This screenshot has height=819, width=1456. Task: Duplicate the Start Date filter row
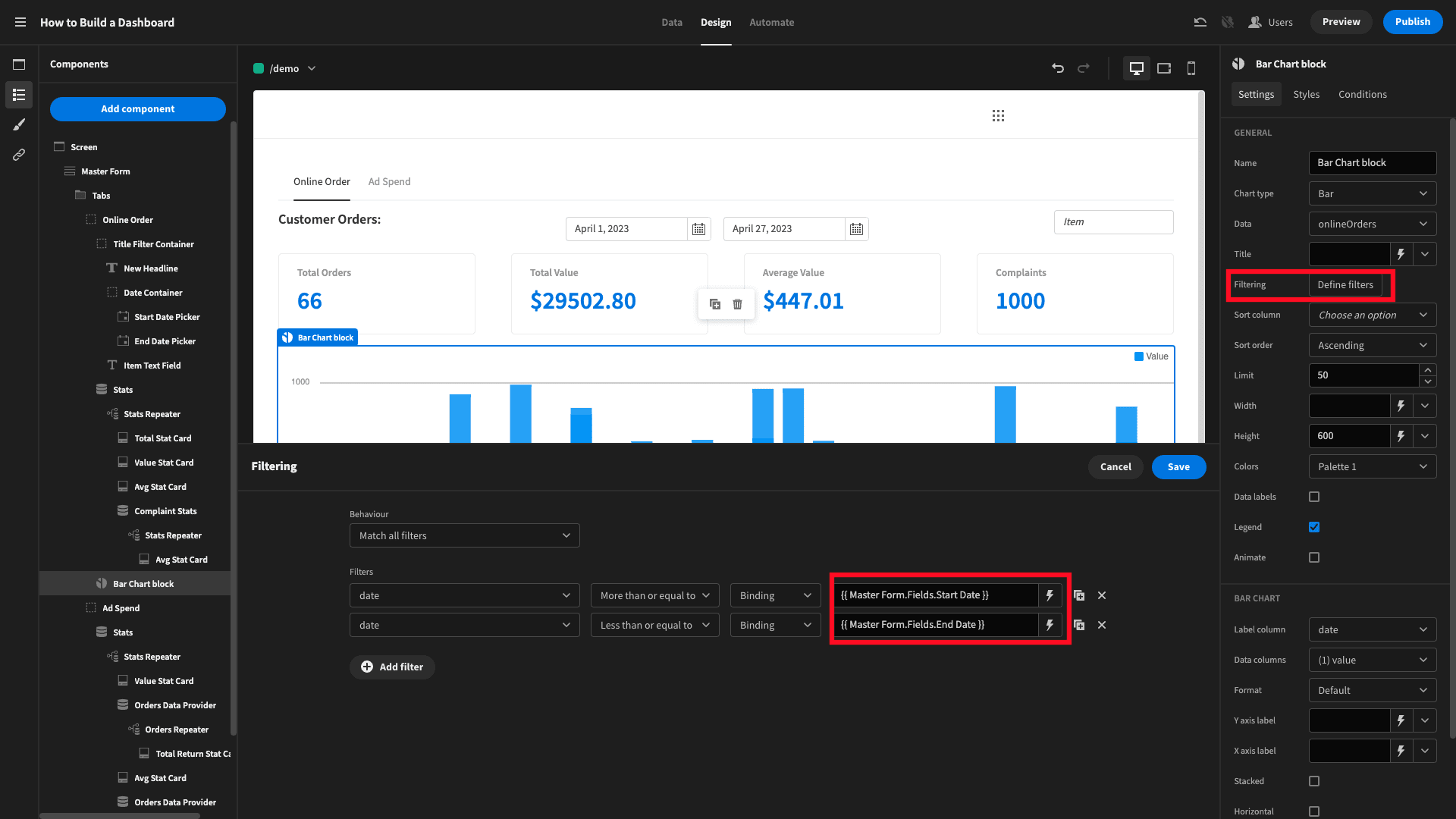(1079, 595)
